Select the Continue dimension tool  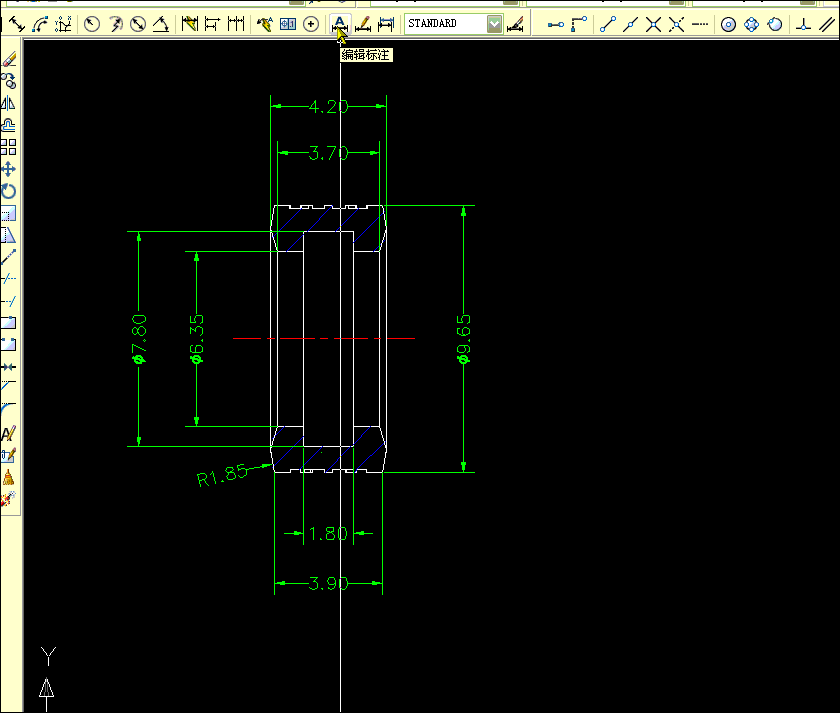[x=236, y=24]
